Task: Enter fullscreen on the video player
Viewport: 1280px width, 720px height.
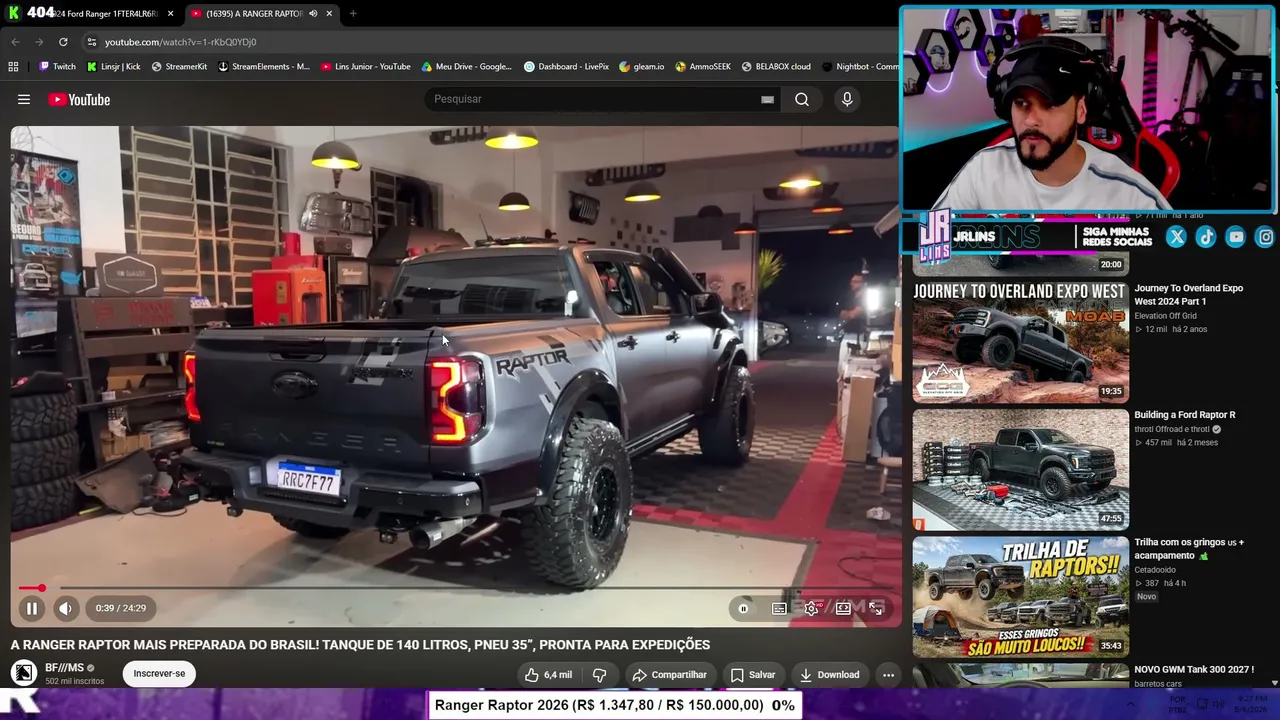Action: (876, 608)
